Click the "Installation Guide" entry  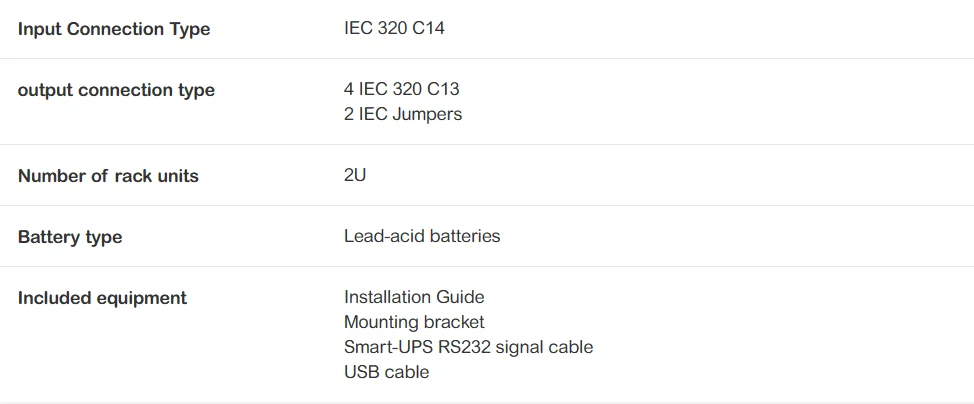pos(413,297)
